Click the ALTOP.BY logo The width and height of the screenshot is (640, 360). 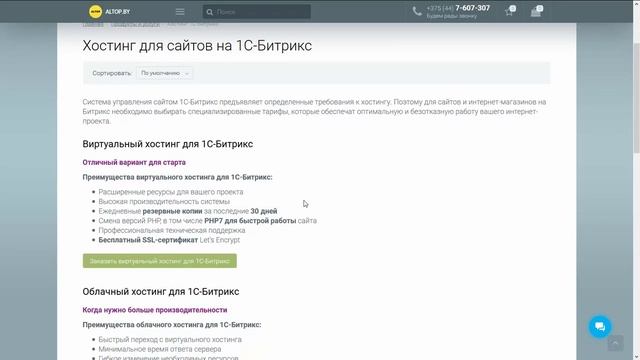tap(109, 12)
